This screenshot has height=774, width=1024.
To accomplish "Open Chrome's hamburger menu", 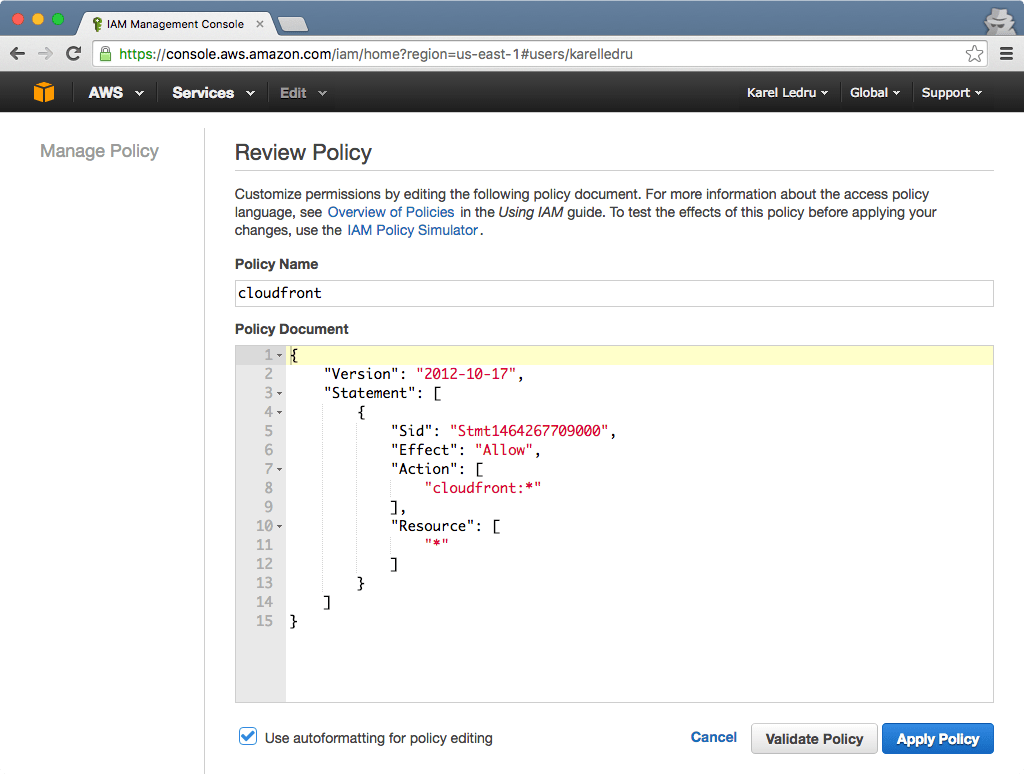I will (1005, 54).
